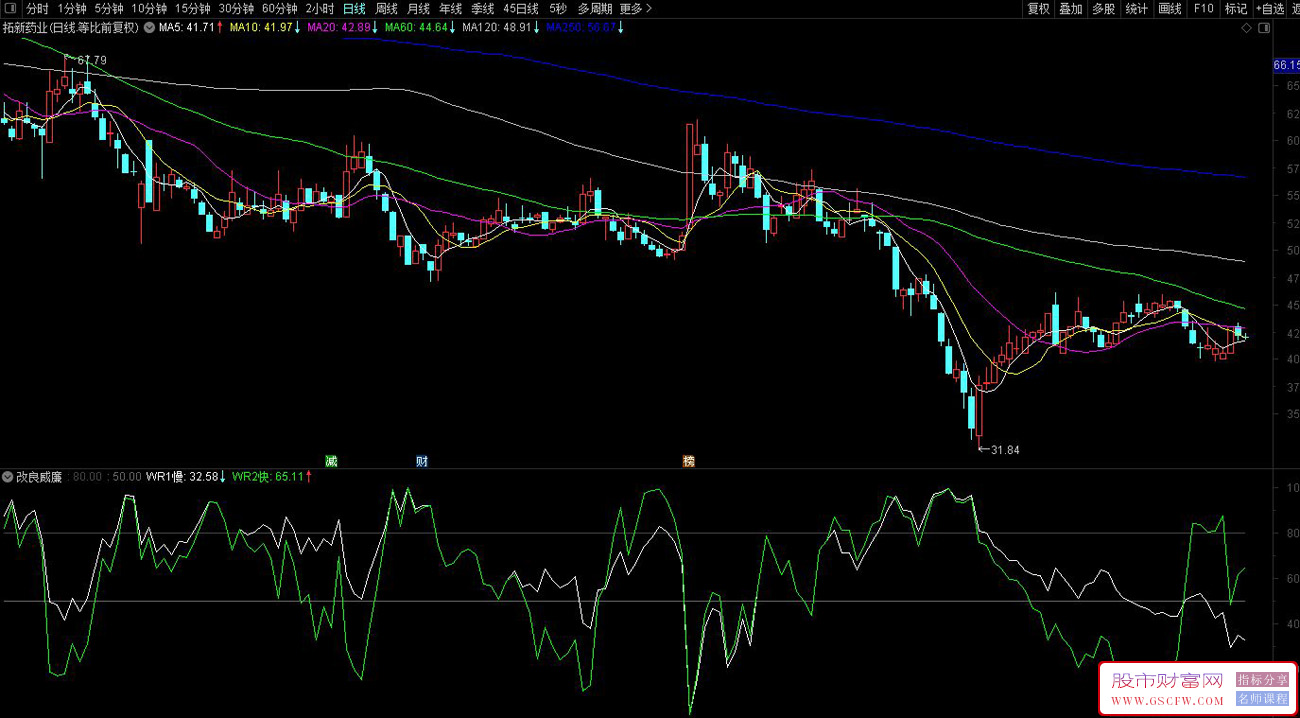Select the 2小时 period tab
Image resolution: width=1300 pixels, height=718 pixels.
(x=320, y=9)
